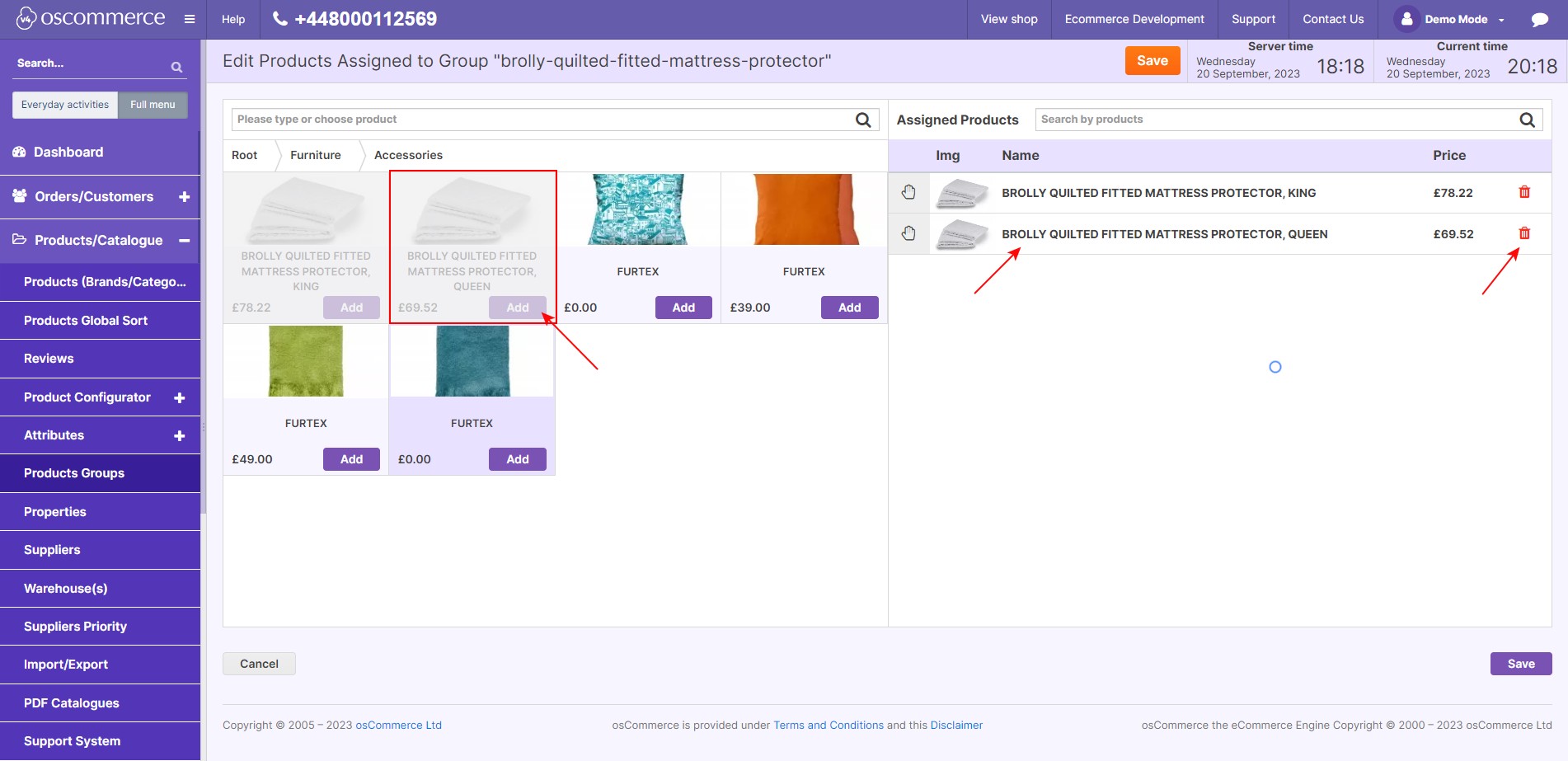Click the sidebar search magnifier icon
This screenshot has width=1568, height=761.
click(x=176, y=67)
